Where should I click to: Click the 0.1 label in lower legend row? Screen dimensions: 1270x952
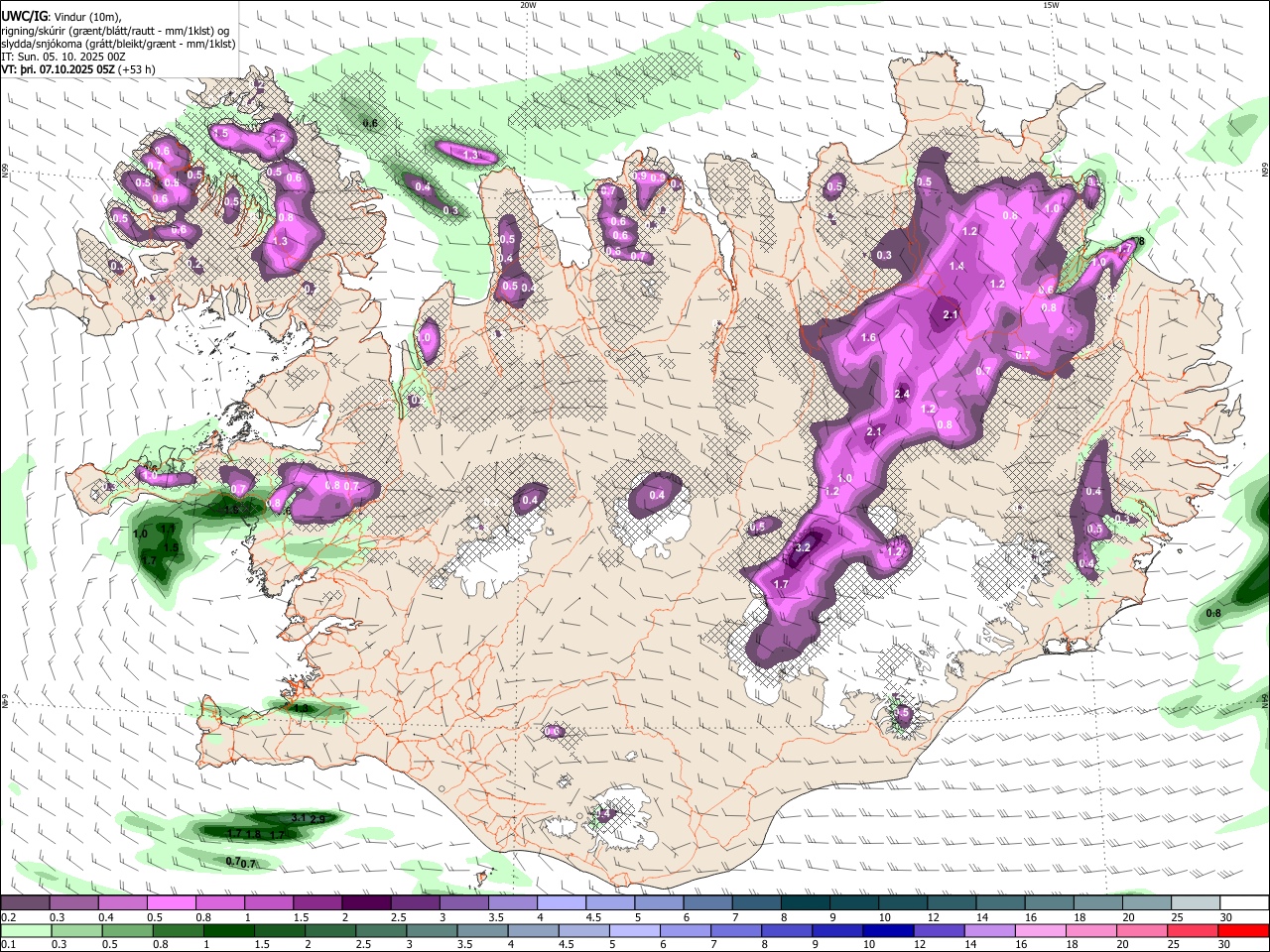pyautogui.click(x=8, y=944)
